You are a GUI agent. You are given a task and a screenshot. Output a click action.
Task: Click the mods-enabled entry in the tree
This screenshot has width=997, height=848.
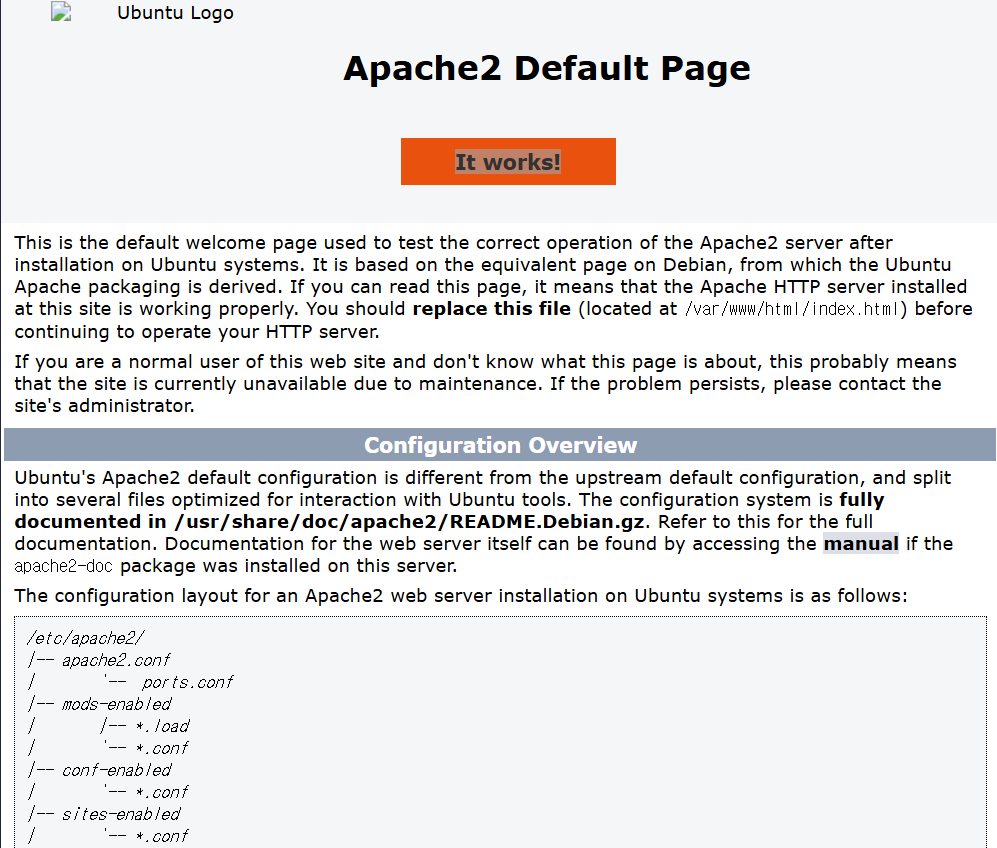click(x=116, y=704)
